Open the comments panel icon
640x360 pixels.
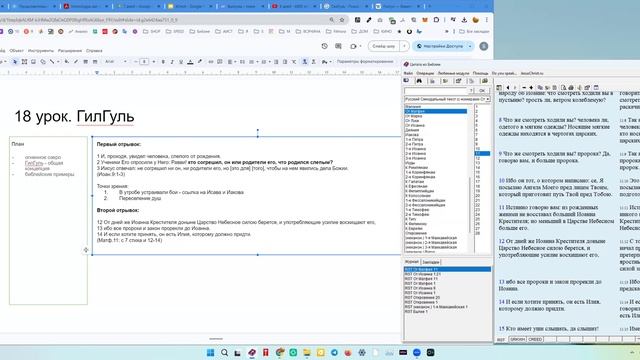click(338, 46)
